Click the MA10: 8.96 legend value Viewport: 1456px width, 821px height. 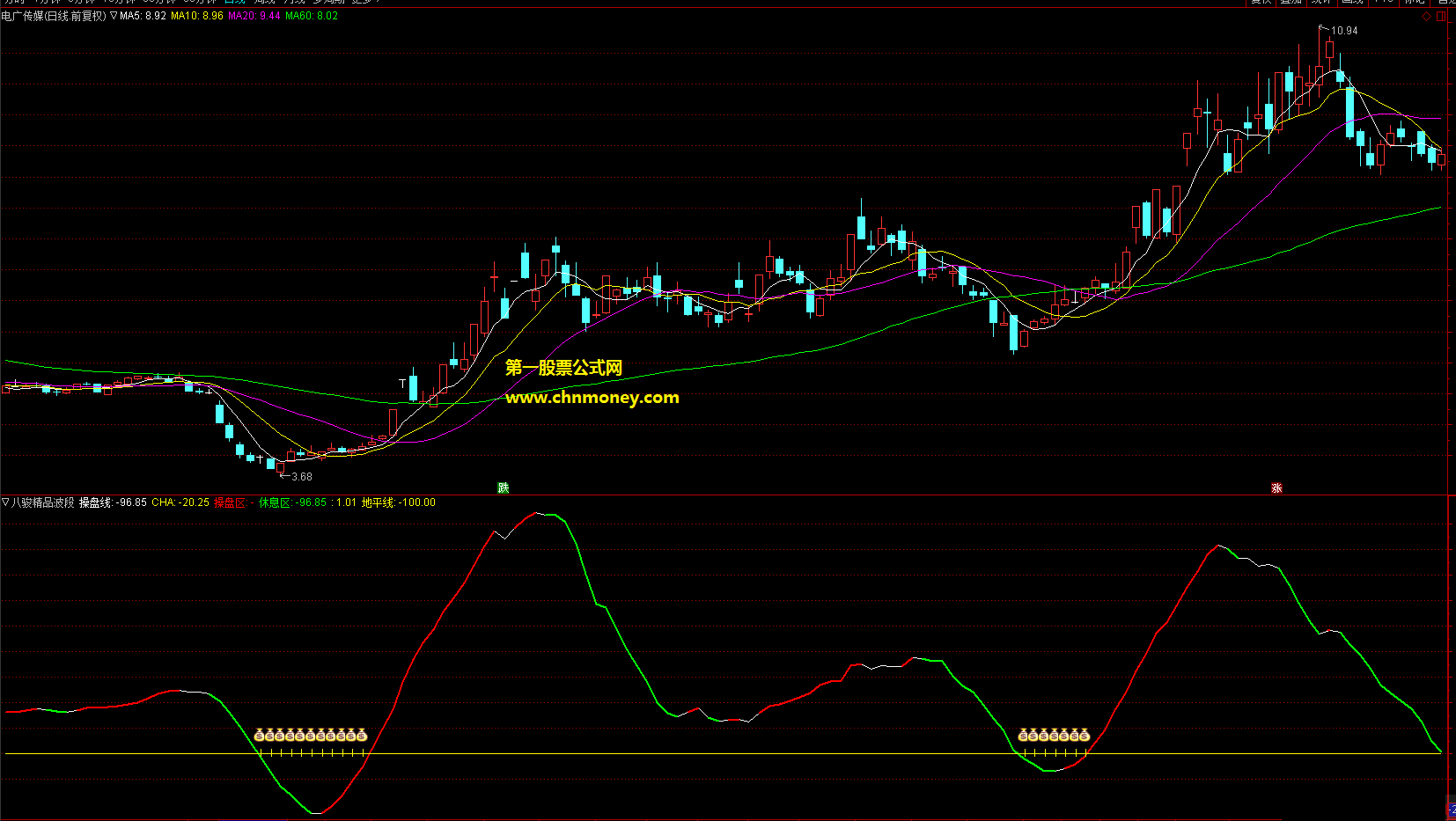pyautogui.click(x=197, y=16)
